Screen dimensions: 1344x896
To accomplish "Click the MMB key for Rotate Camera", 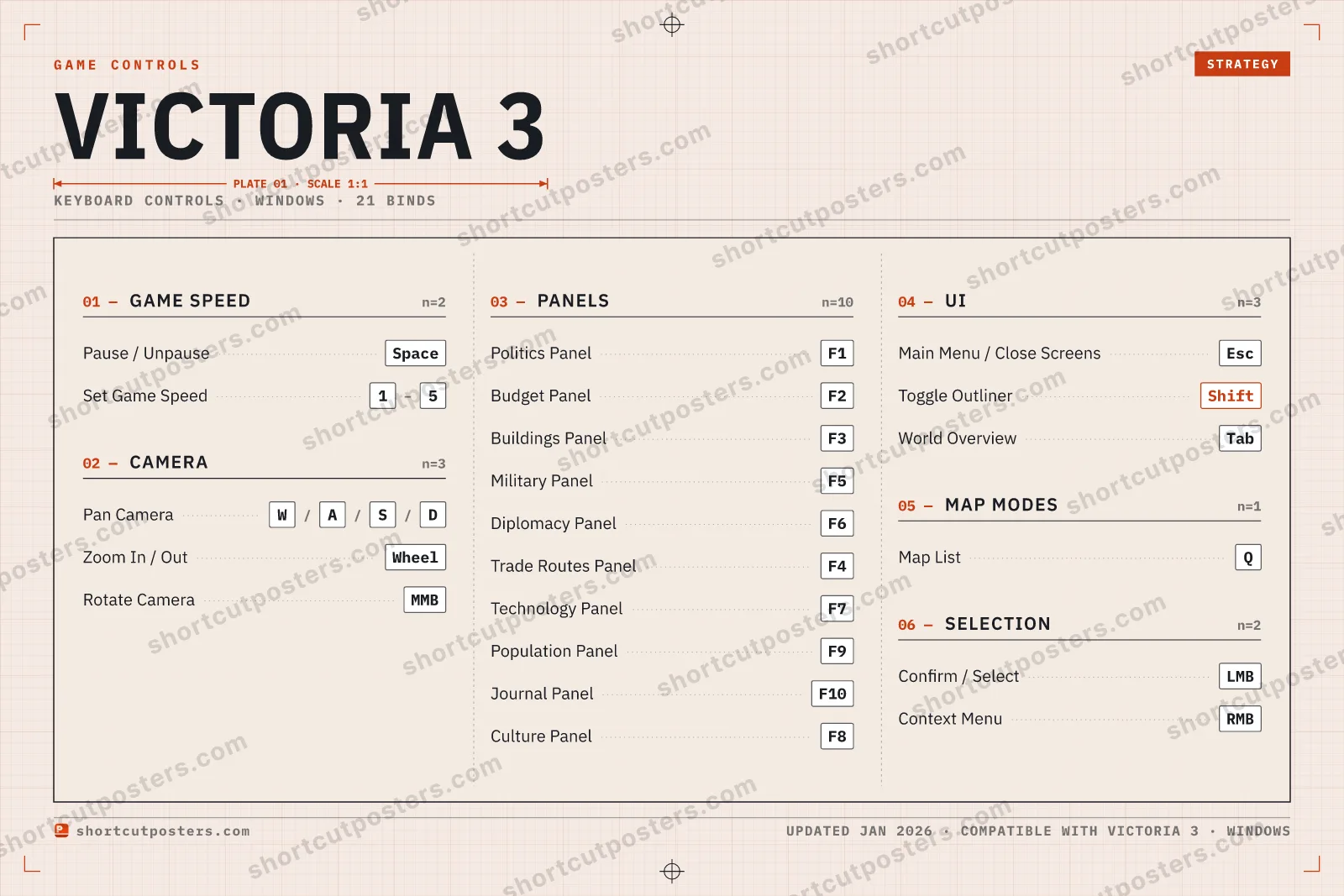I will (x=424, y=600).
